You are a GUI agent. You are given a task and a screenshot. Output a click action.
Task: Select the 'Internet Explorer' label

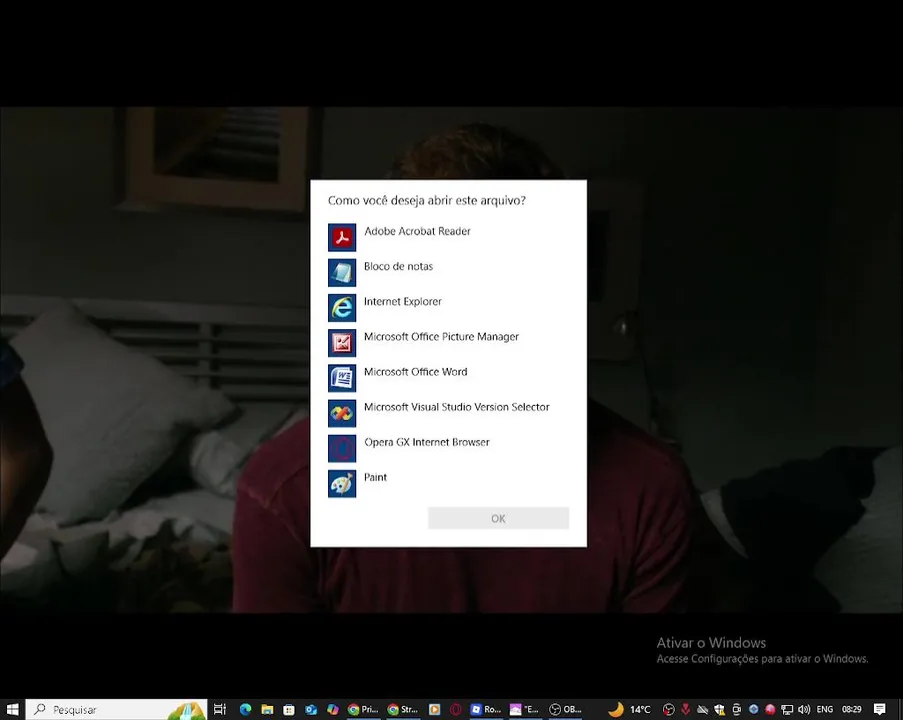point(403,301)
